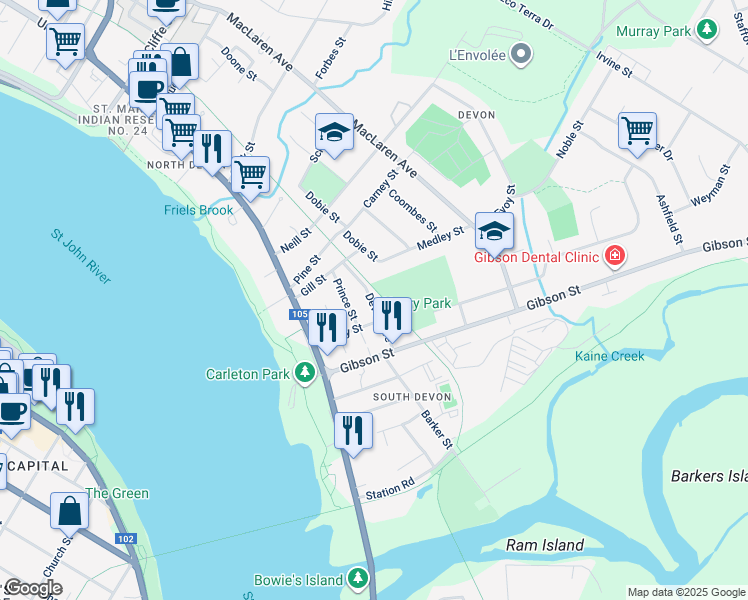
Task: Select the restaurant marker left of Gibson St
Action: [327, 329]
